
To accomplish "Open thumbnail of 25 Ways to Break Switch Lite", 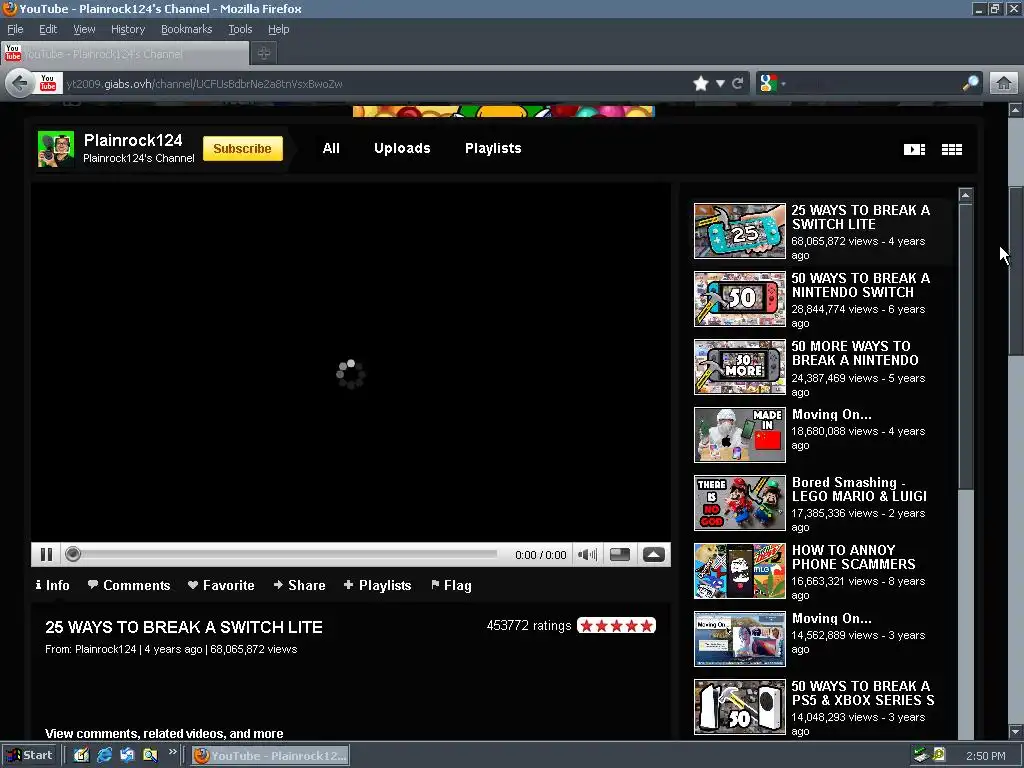I will pos(739,231).
